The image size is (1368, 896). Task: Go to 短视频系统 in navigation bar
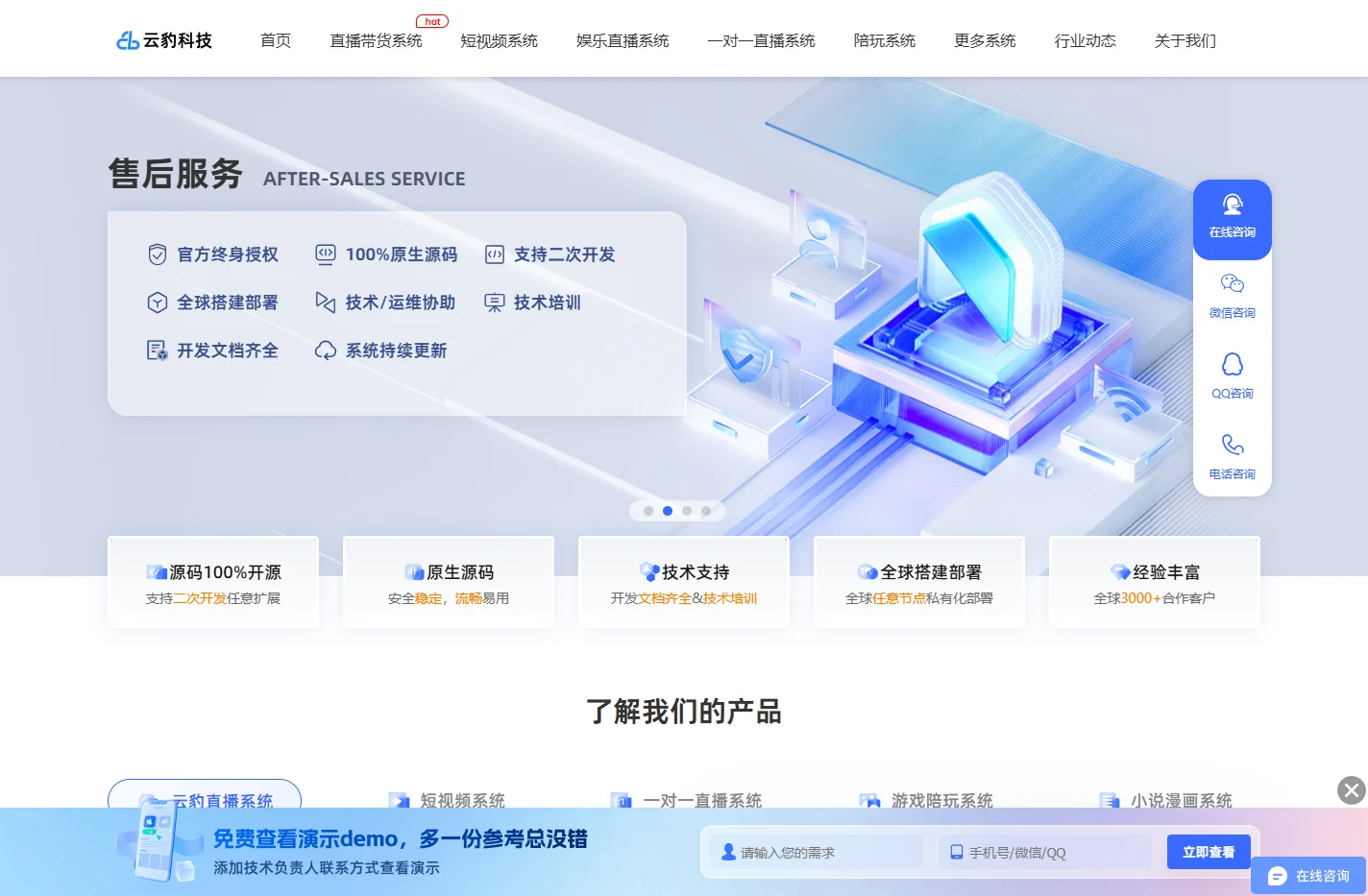pos(499,40)
